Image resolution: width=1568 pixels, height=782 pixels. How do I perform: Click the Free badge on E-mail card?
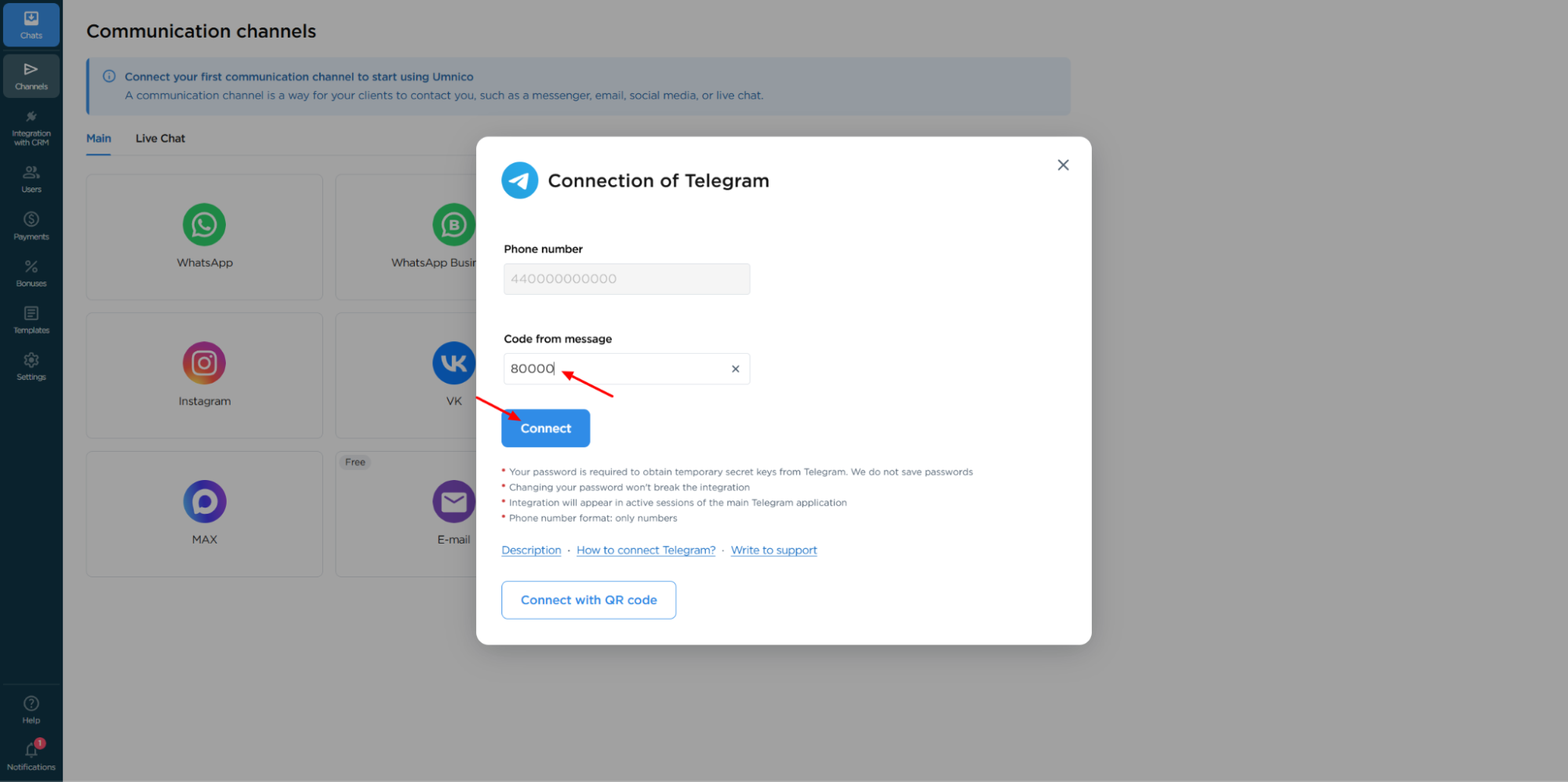(355, 462)
